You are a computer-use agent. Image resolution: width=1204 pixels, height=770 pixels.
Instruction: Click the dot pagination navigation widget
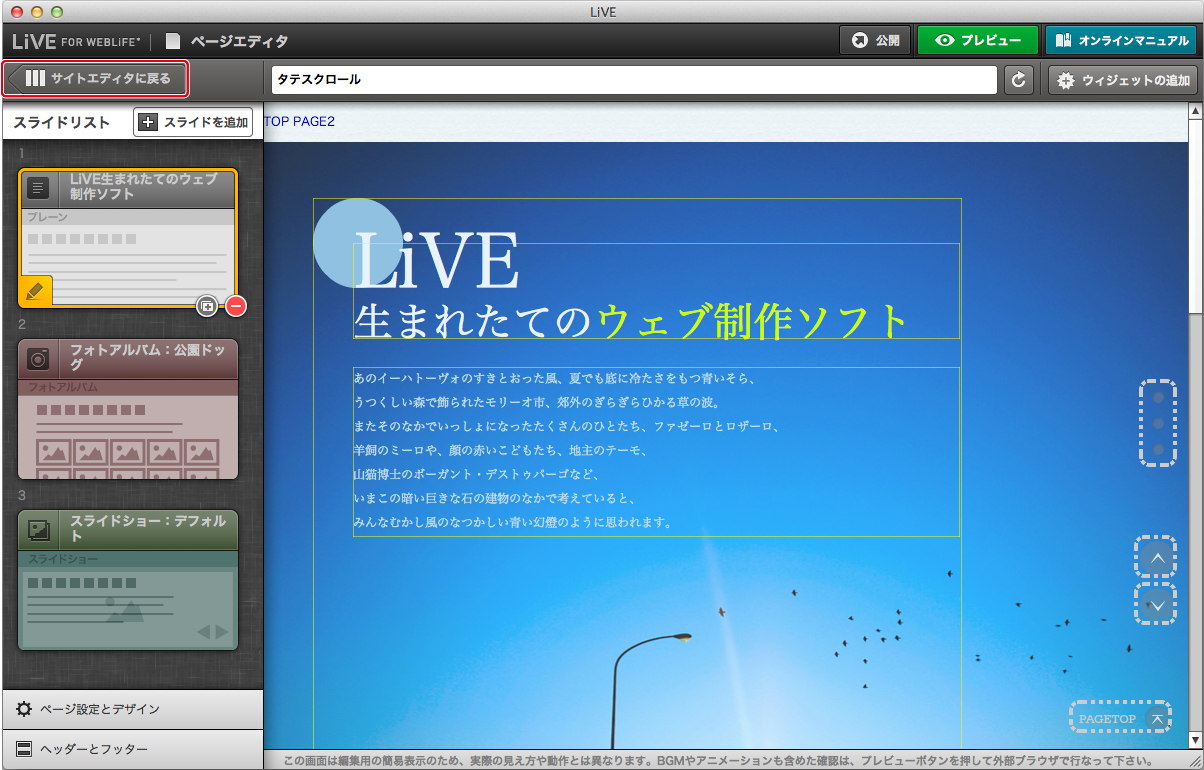tap(1158, 423)
